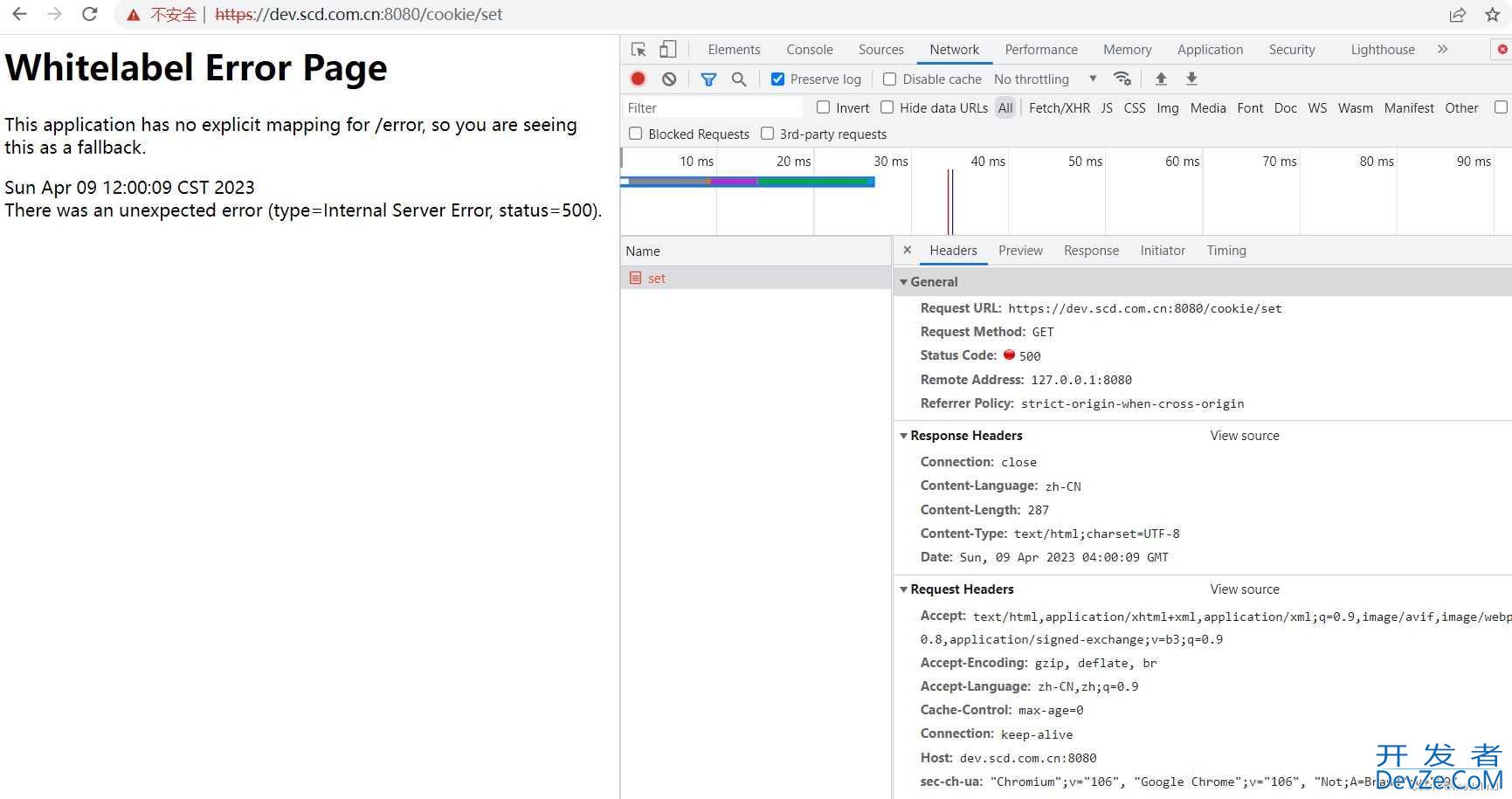1512x799 pixels.
Task: Import HAR file upload icon
Action: (1161, 79)
